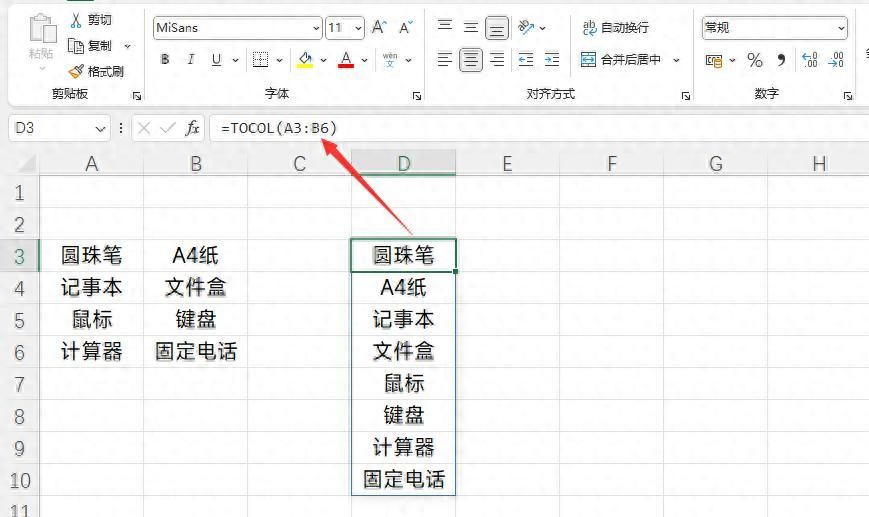Toggle bold formatting

(x=165, y=59)
